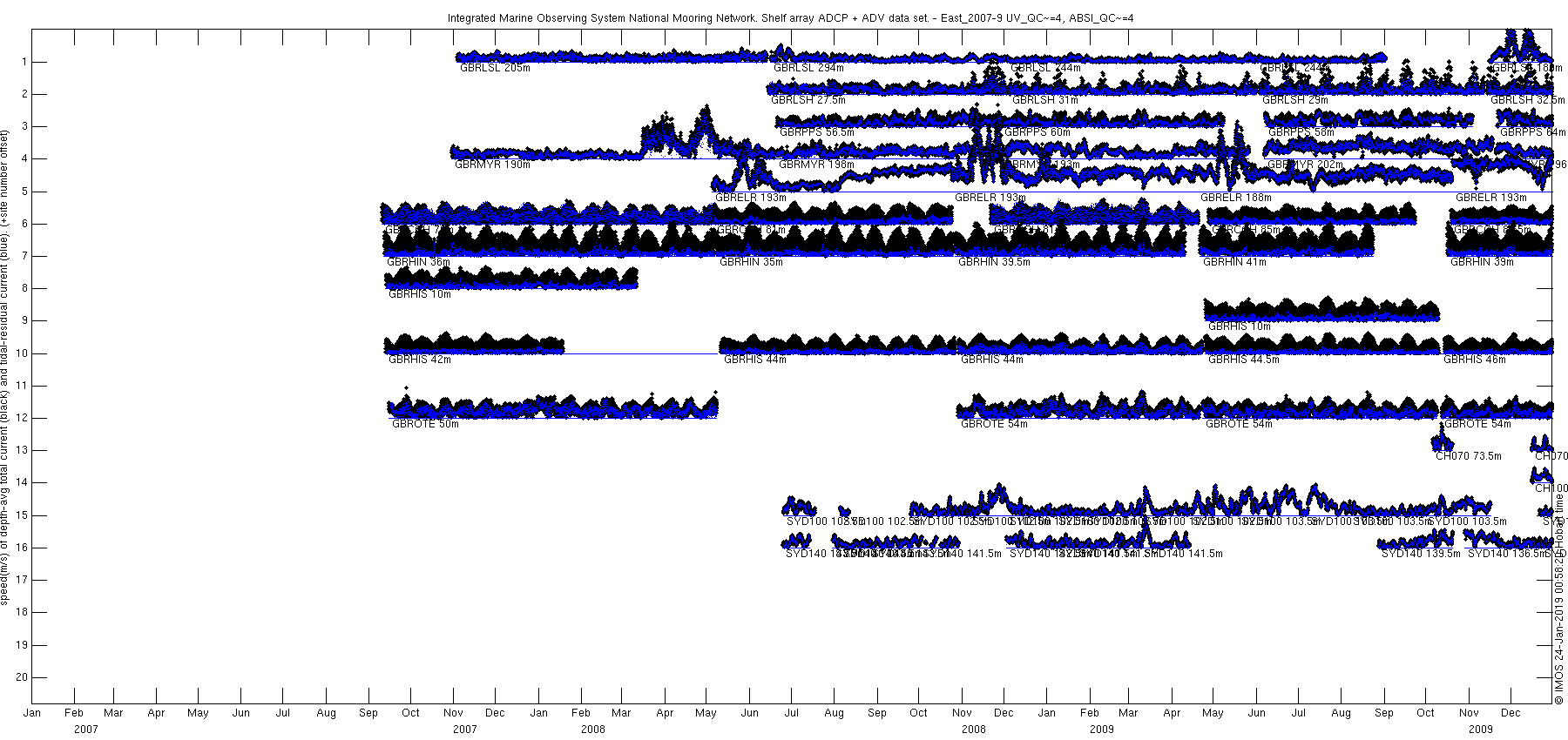Click the GBROTE 50m label
Image resolution: width=1568 pixels, height=740 pixels.
[x=425, y=423]
